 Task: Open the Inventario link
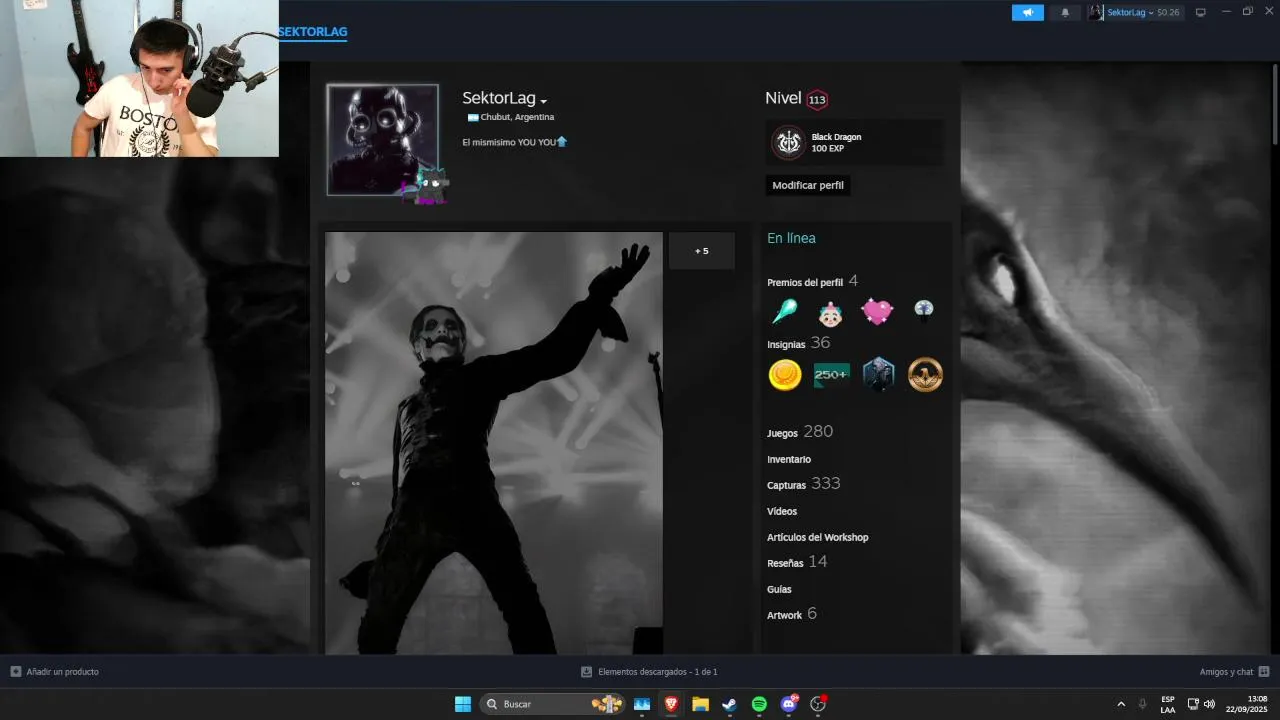pos(789,459)
